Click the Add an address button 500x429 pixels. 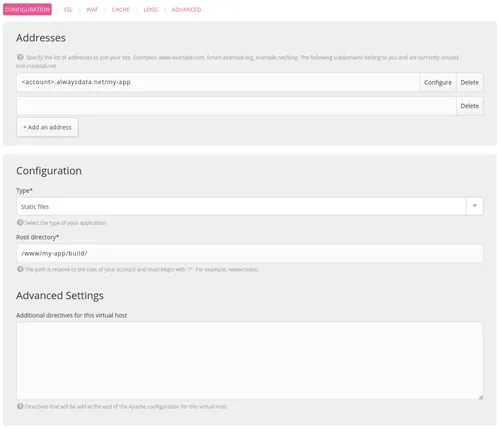[47, 127]
